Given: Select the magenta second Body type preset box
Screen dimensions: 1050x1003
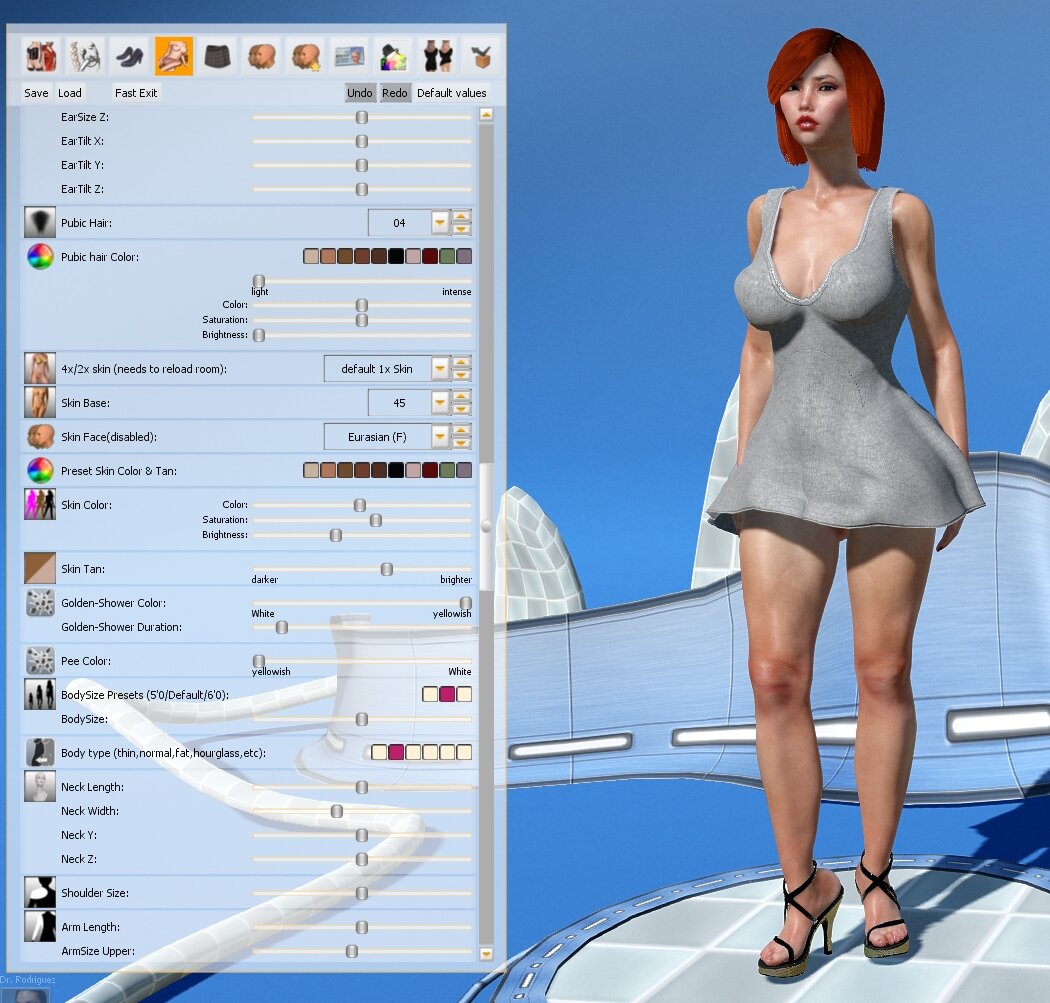Looking at the screenshot, I should coord(396,752).
